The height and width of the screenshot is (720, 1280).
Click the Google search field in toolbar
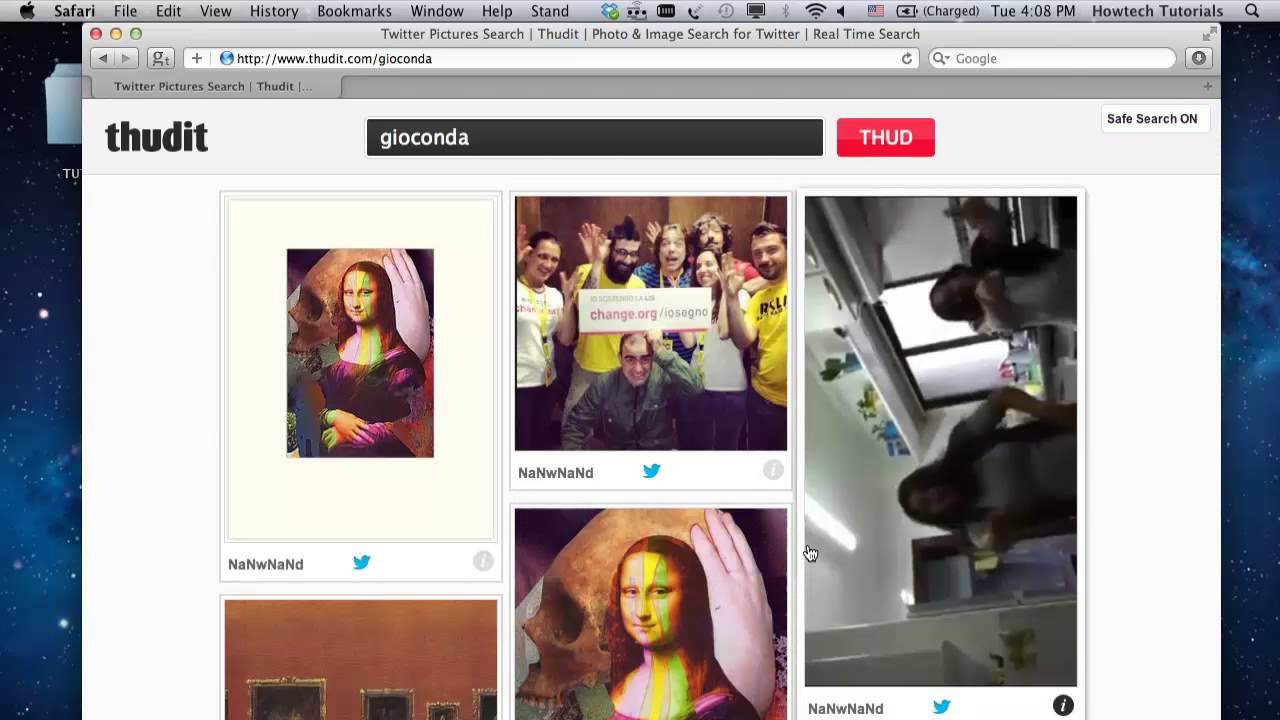coord(1053,58)
